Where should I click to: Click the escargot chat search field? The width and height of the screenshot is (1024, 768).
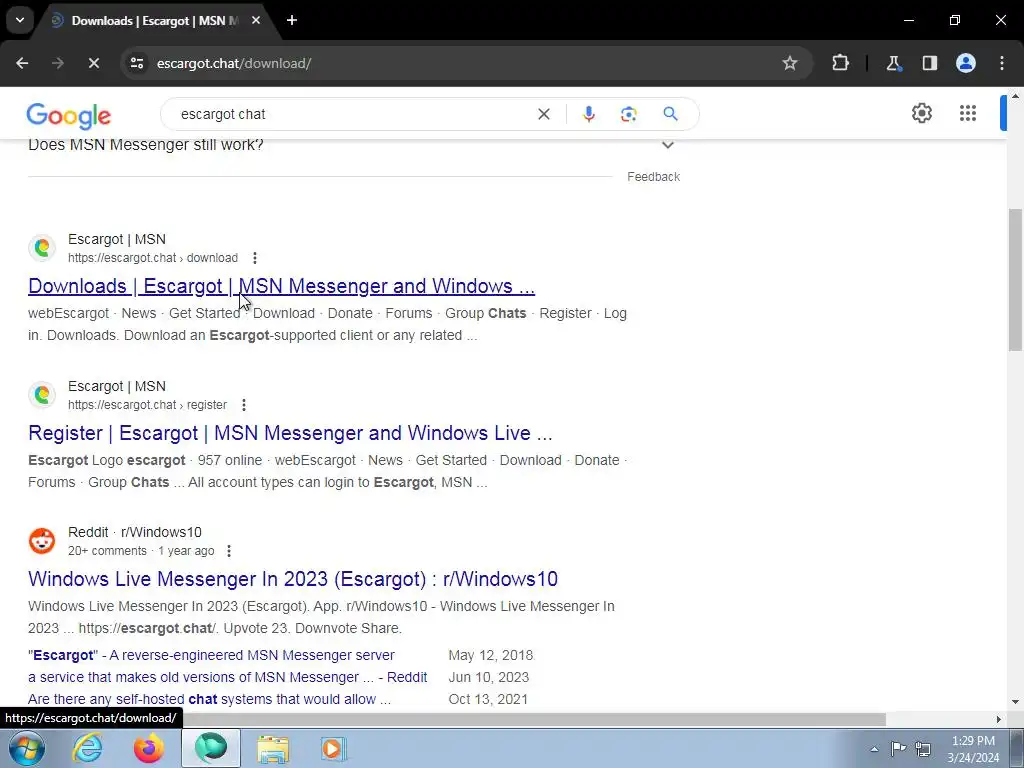(x=353, y=114)
